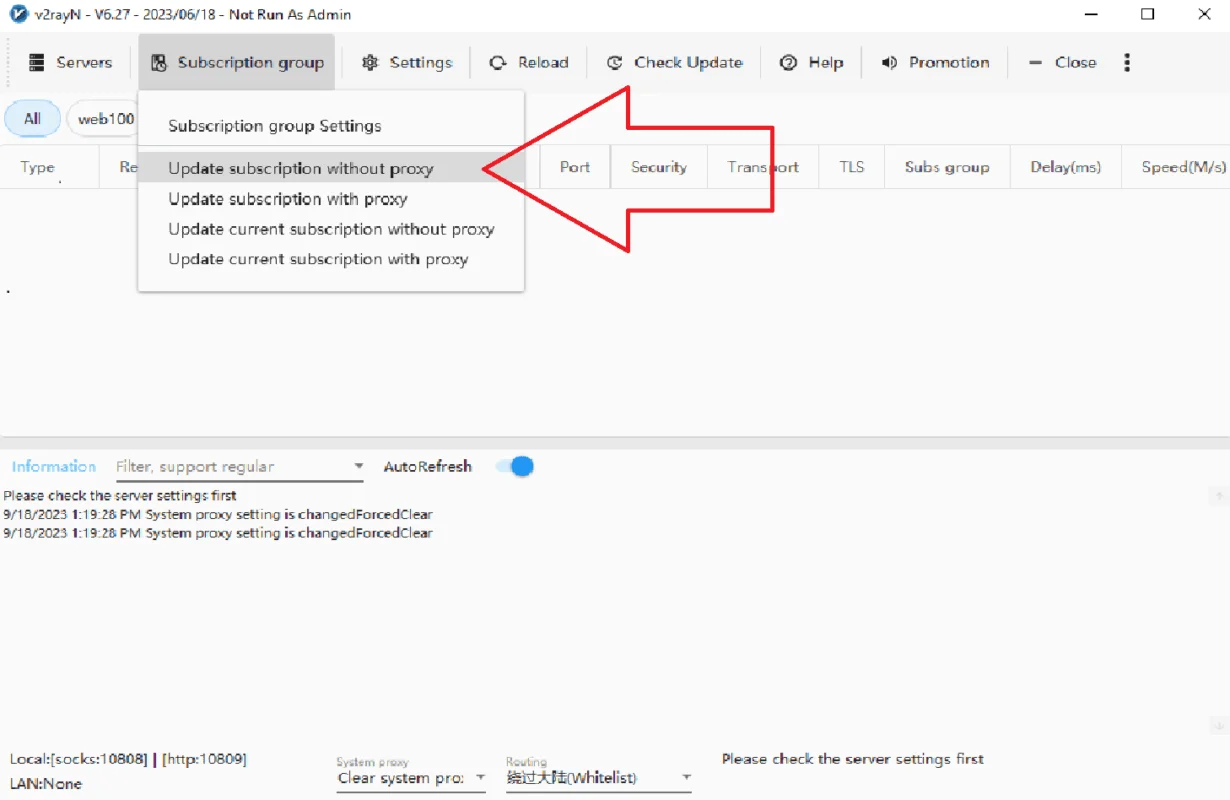Select the All group filter tab
This screenshot has height=800, width=1230.
[33, 119]
